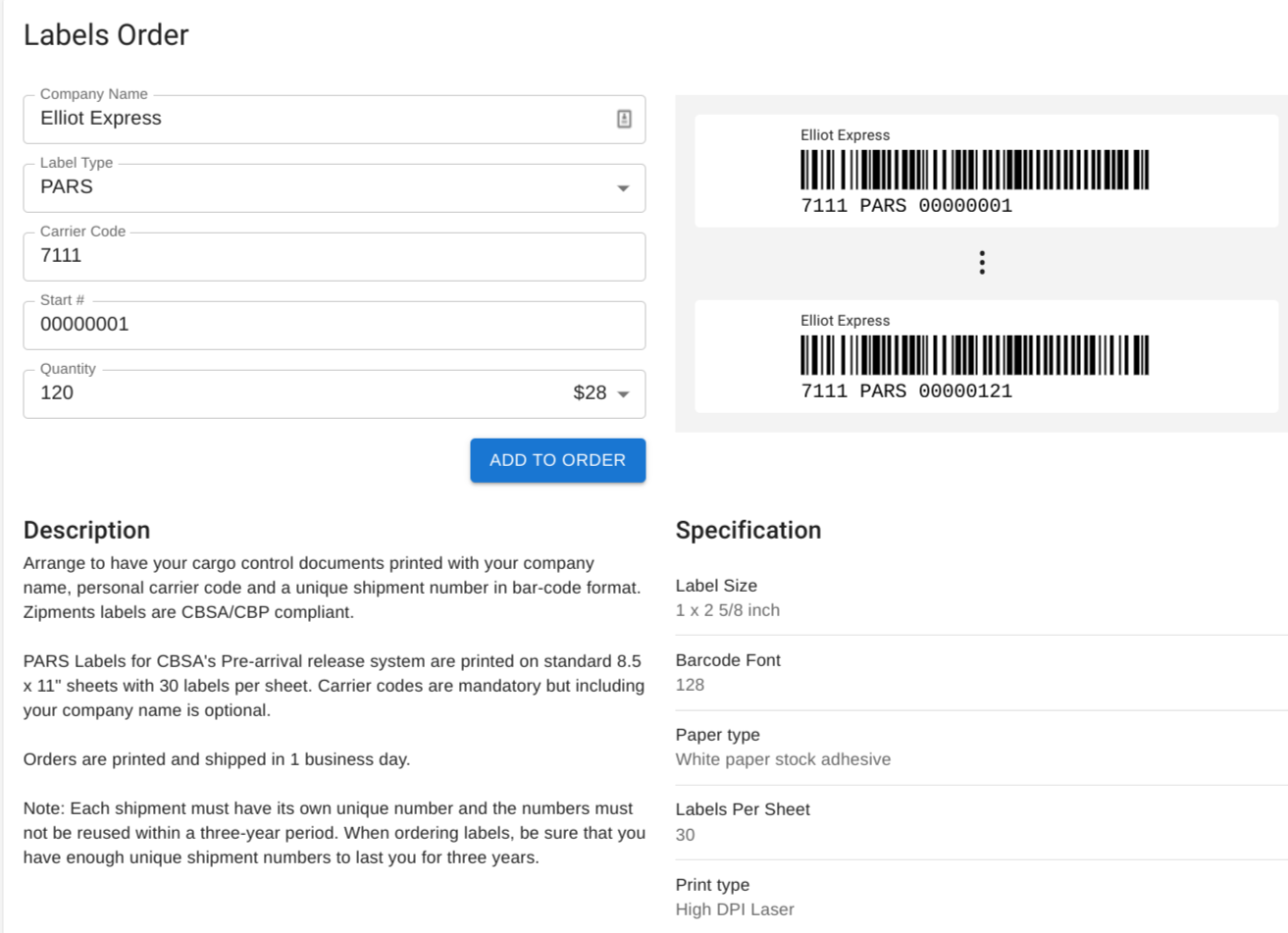
Task: Click the Labels Order page heading
Action: click(x=106, y=35)
